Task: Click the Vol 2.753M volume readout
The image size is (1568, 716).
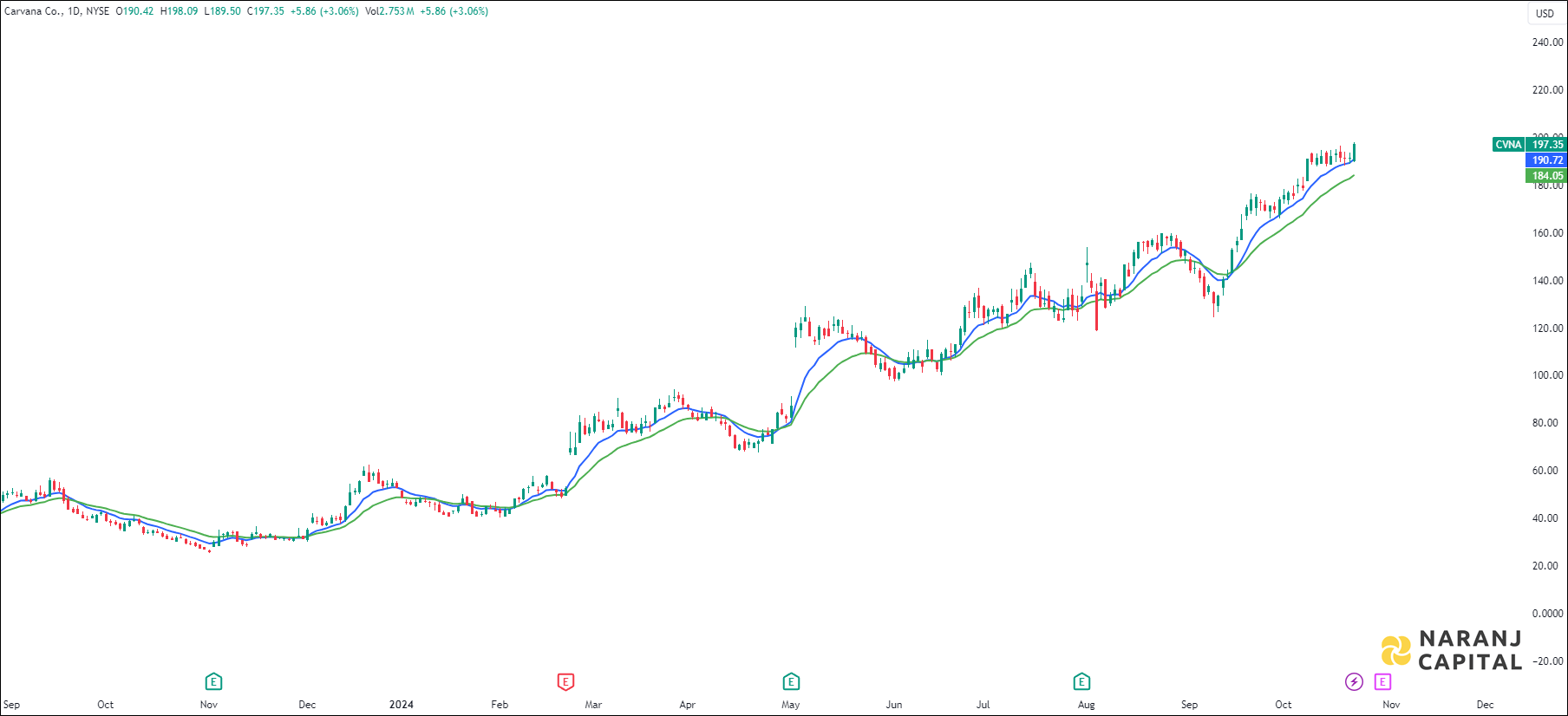Action: 389,11
